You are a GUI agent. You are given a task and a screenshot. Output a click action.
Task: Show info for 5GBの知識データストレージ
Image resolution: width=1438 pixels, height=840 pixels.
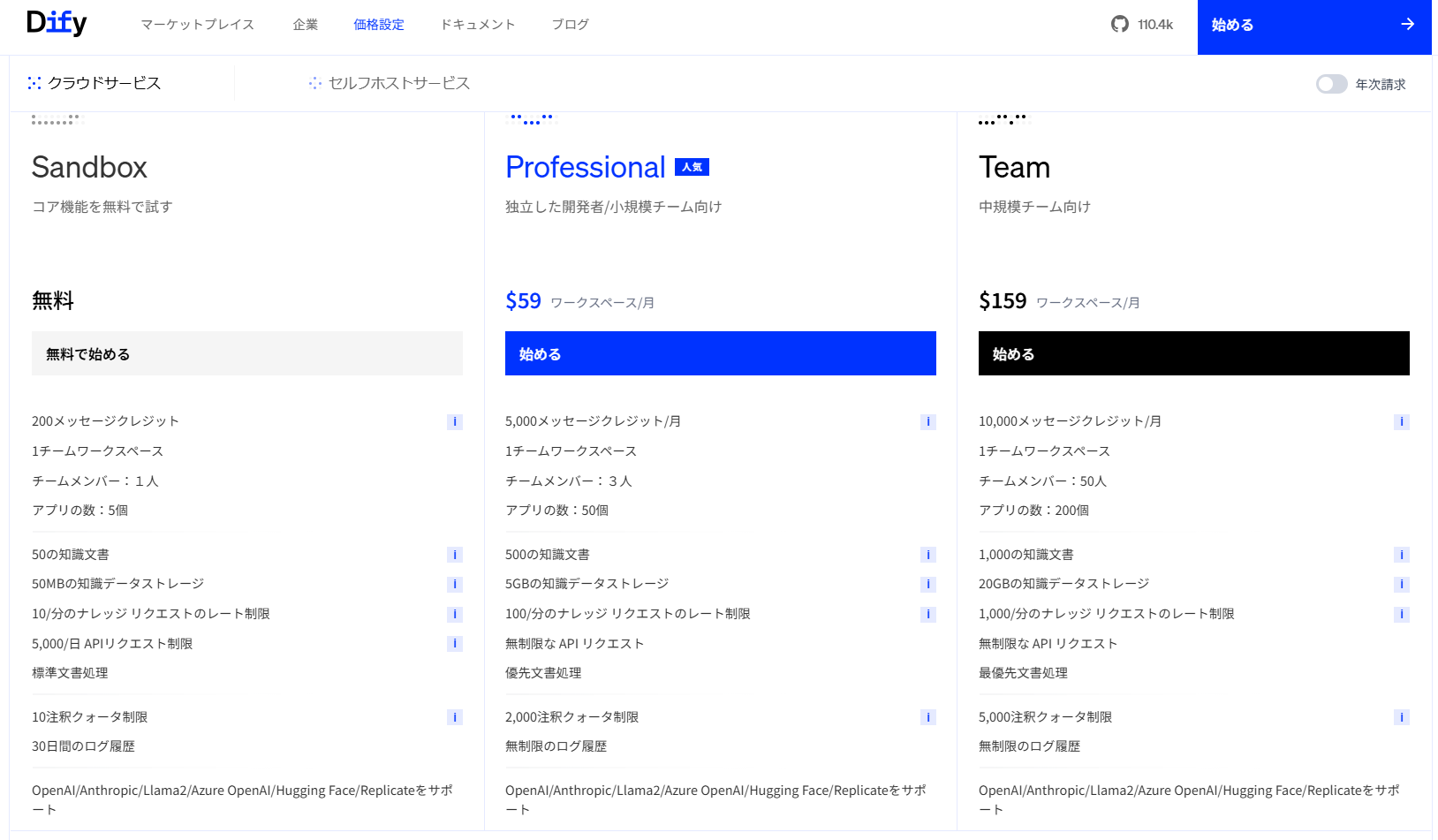pos(928,584)
